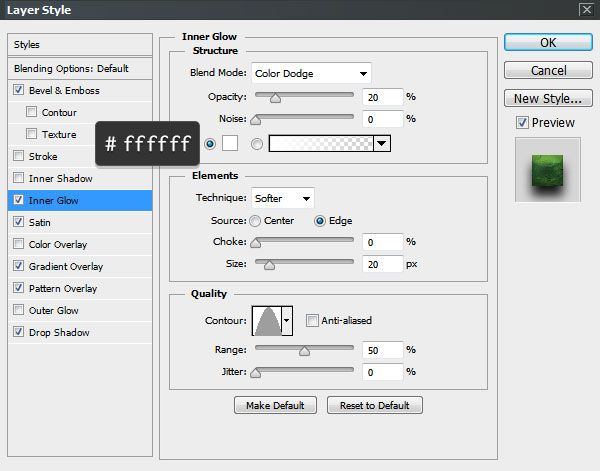The height and width of the screenshot is (471, 600).
Task: Open the Contour picker dropdown arrow
Action: pos(287,321)
